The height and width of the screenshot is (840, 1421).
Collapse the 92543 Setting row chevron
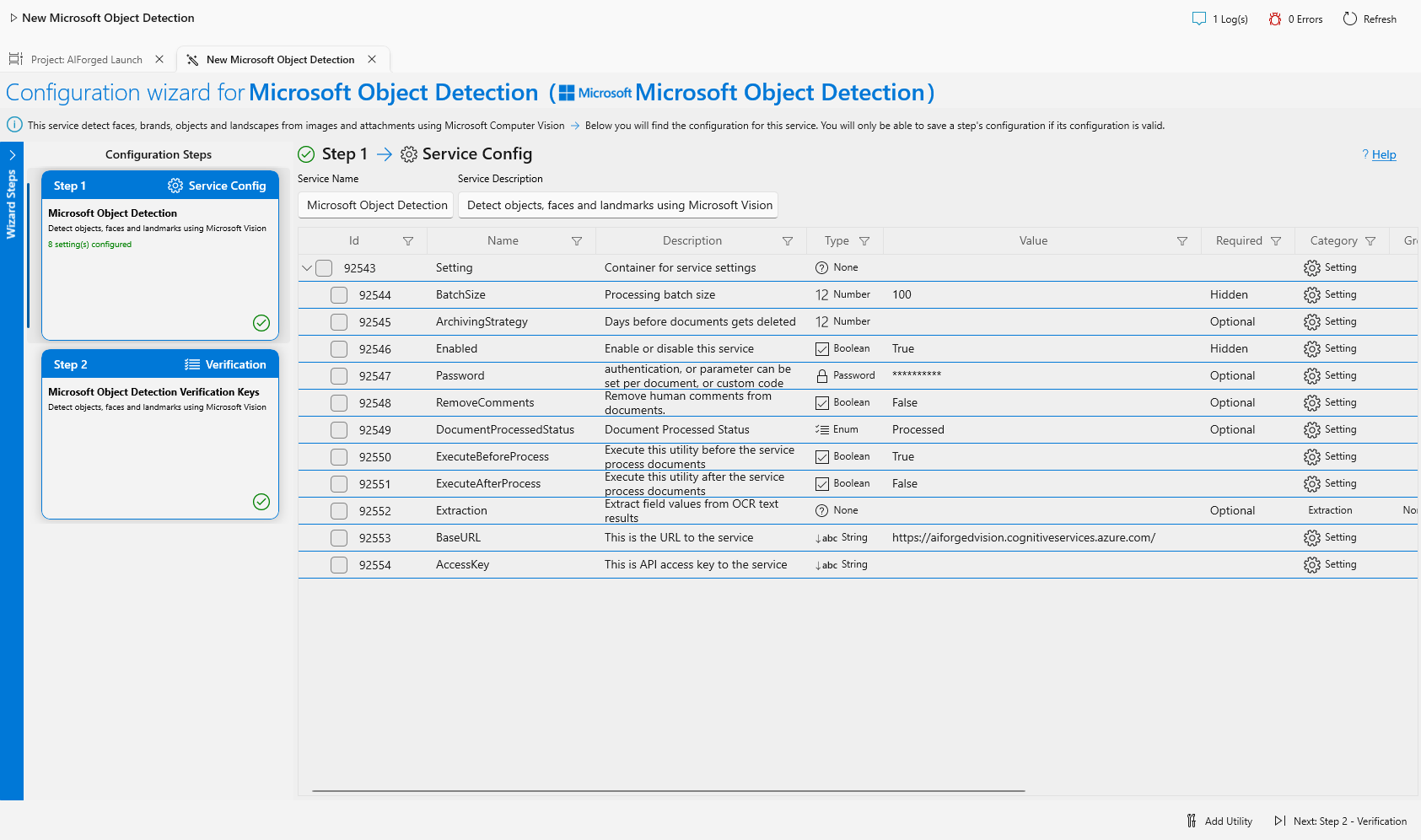pos(307,268)
